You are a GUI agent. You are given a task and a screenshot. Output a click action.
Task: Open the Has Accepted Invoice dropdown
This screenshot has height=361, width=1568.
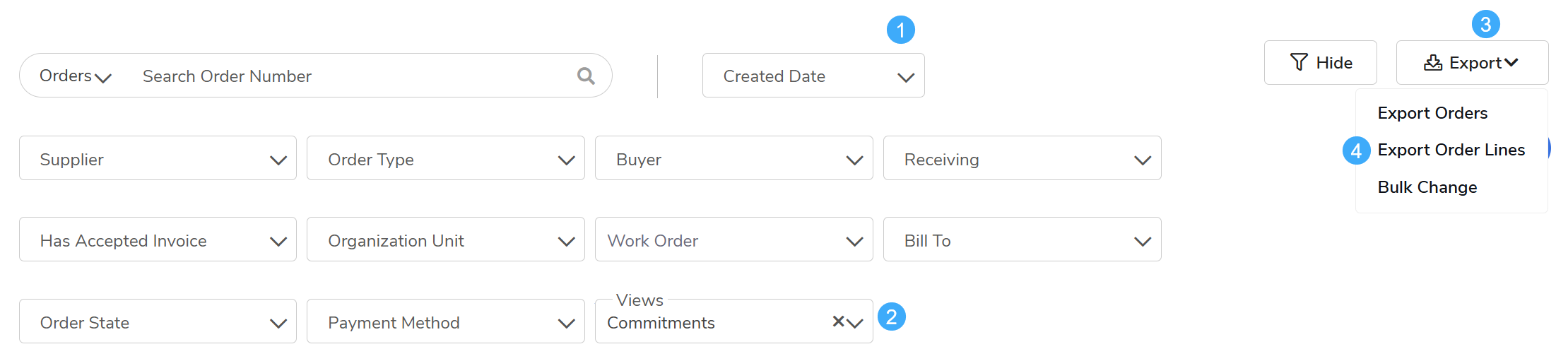(x=158, y=240)
